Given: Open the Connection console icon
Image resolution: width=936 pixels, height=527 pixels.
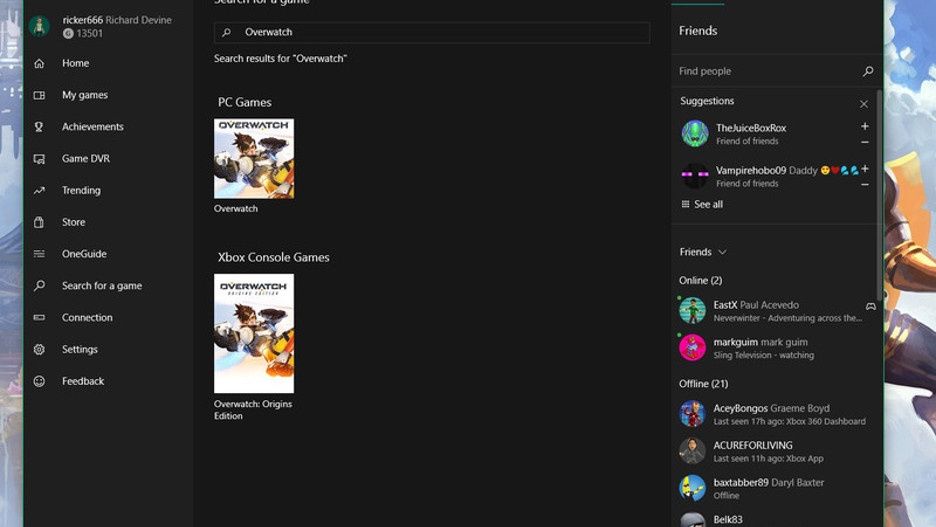Looking at the screenshot, I should coord(39,318).
